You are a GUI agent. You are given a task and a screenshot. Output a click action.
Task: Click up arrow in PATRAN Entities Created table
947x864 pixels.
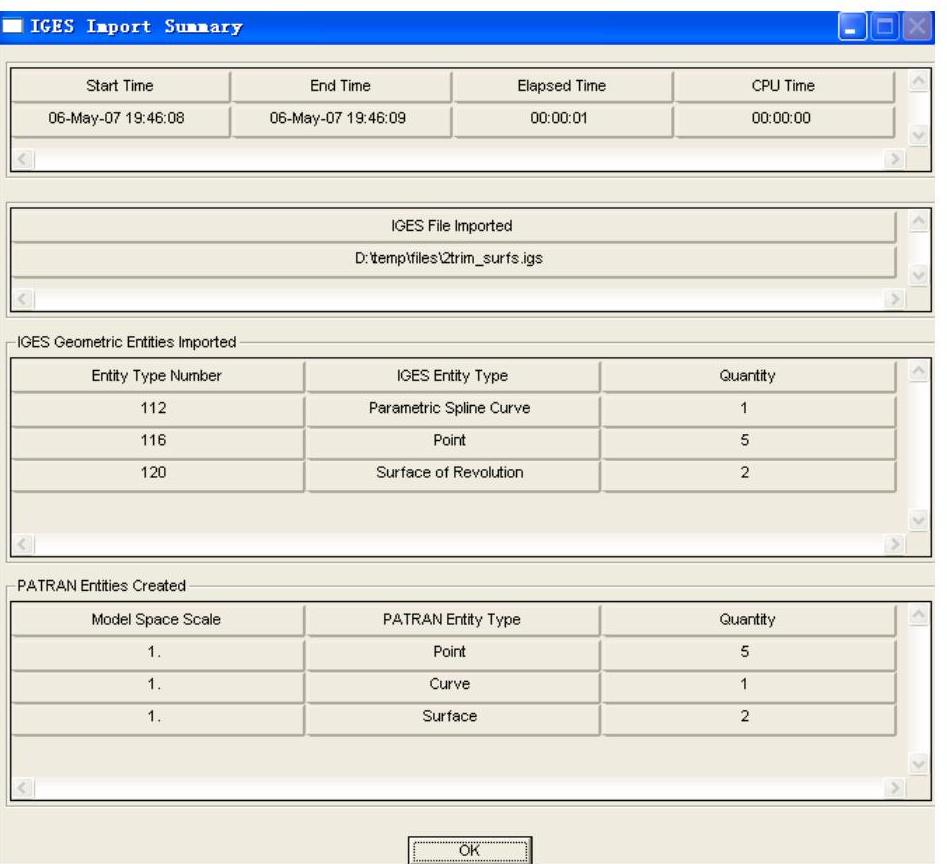click(x=919, y=615)
